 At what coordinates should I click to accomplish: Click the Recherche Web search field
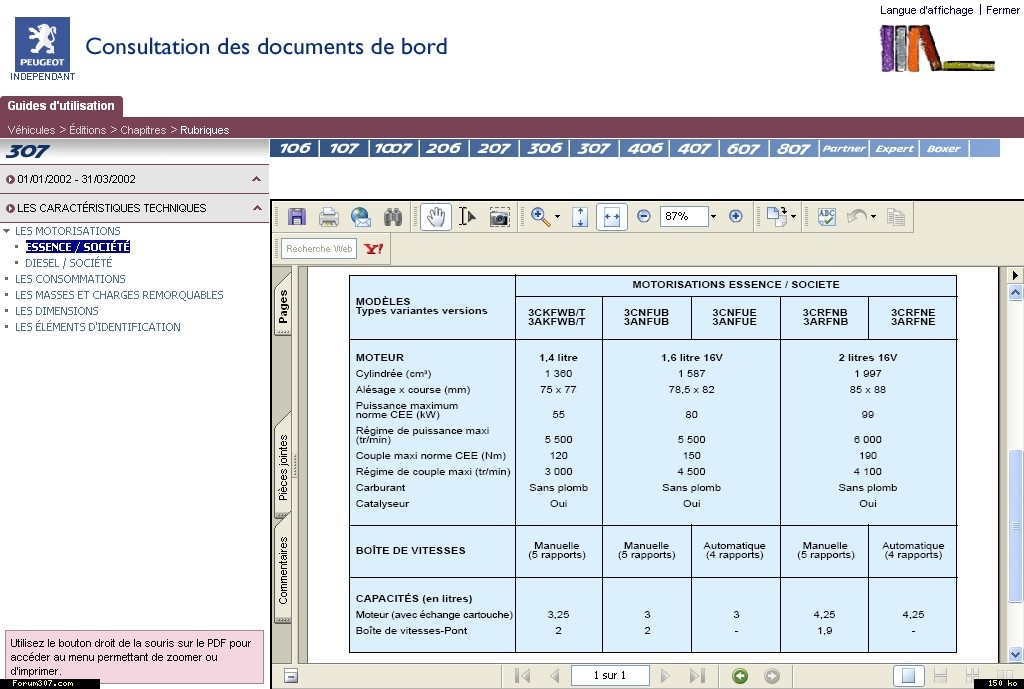319,249
